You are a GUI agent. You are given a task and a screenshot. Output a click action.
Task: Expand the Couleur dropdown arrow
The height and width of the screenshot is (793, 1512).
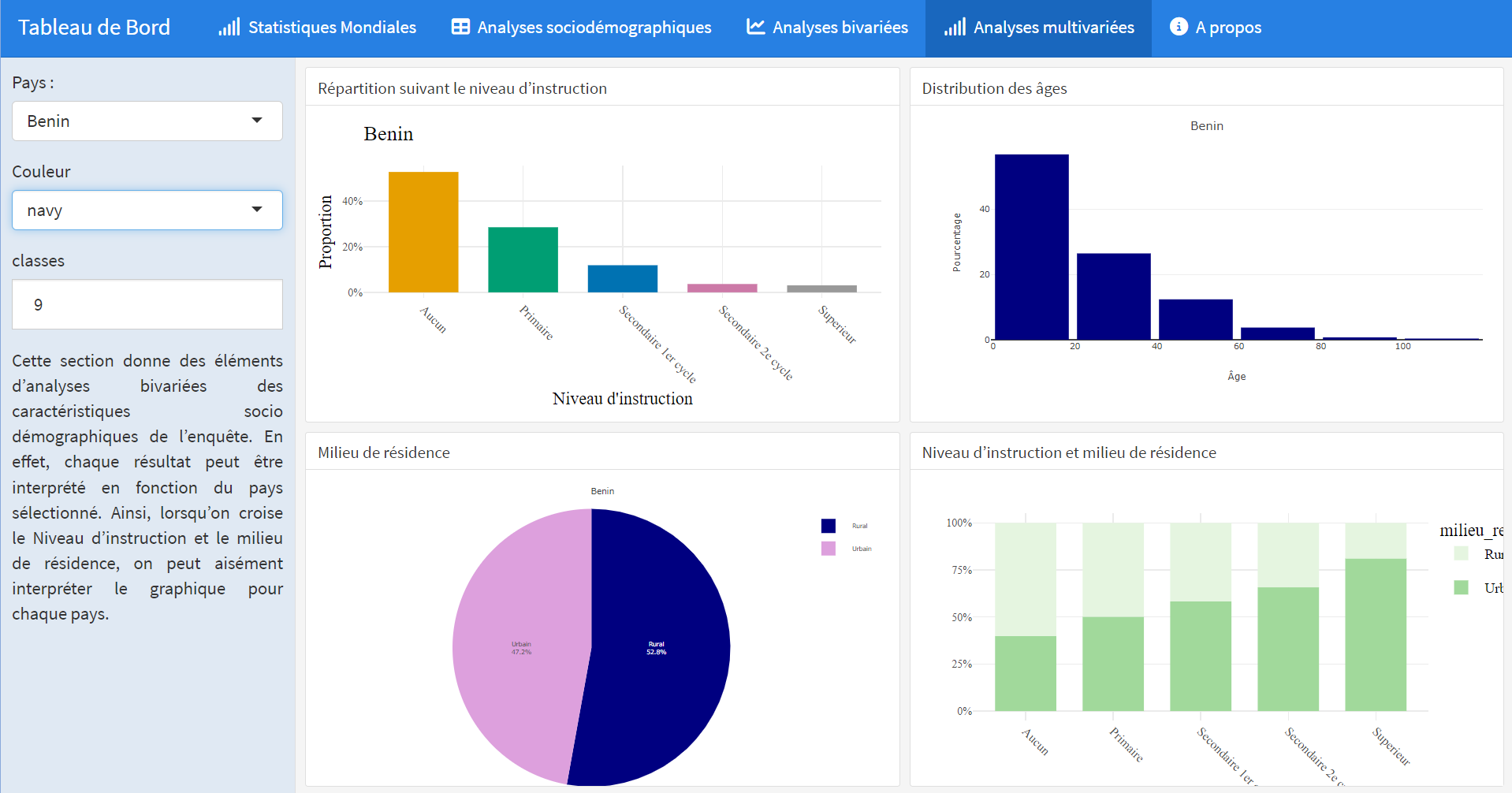tap(257, 210)
